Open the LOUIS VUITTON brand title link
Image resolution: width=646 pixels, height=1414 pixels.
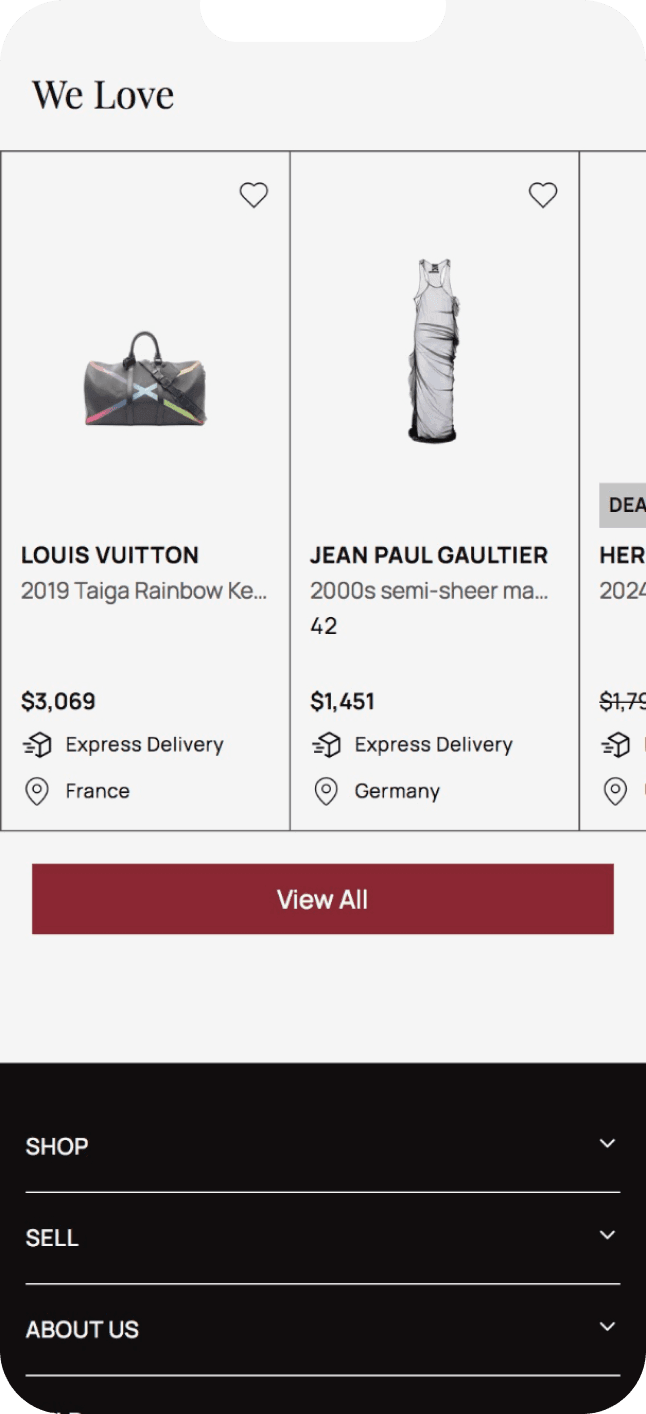(x=110, y=555)
